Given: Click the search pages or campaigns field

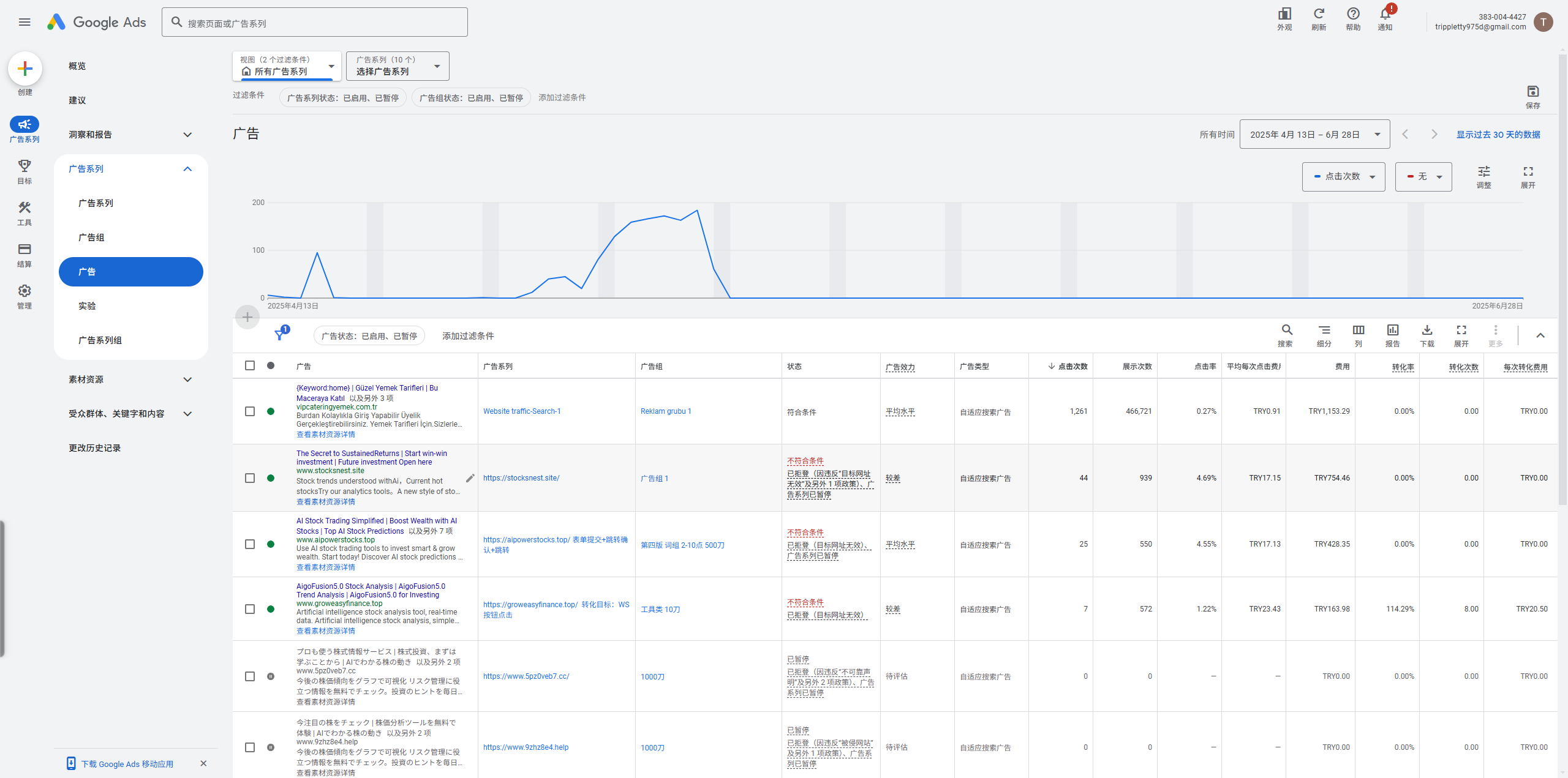Looking at the screenshot, I should (315, 23).
